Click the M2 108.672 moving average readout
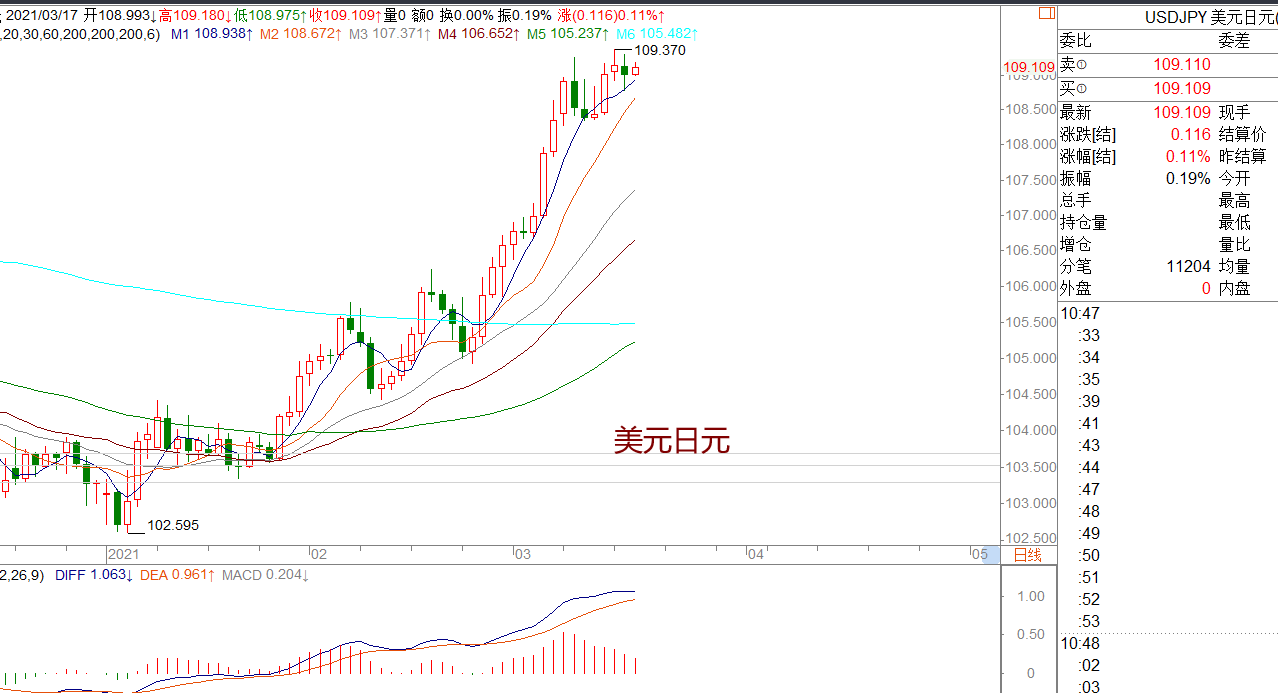Image resolution: width=1278 pixels, height=693 pixels. [x=301, y=34]
